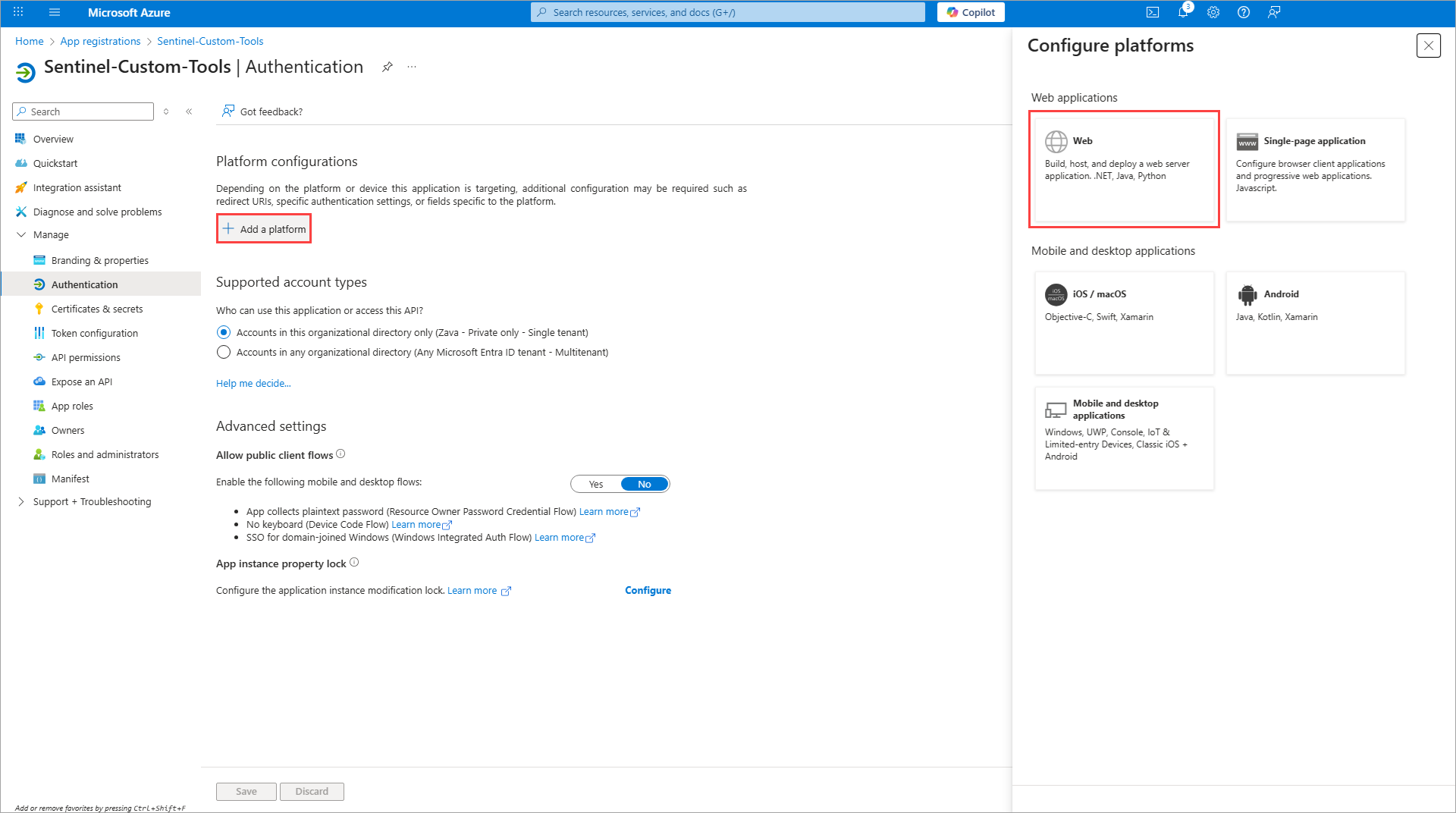This screenshot has width=1456, height=813.
Task: Go to Home breadcrumb
Action: click(x=30, y=41)
